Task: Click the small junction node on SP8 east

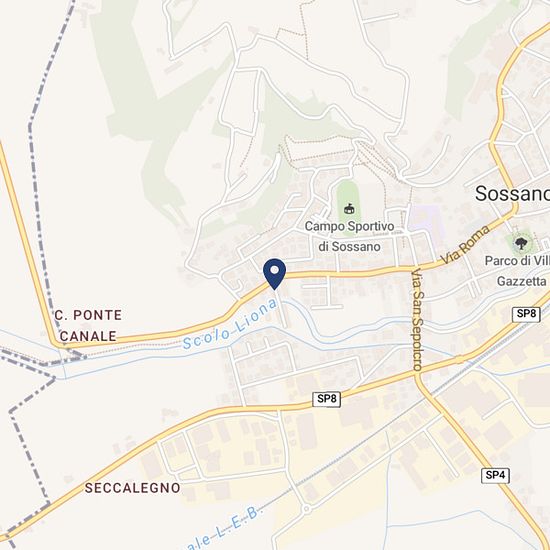Action: coord(460,360)
